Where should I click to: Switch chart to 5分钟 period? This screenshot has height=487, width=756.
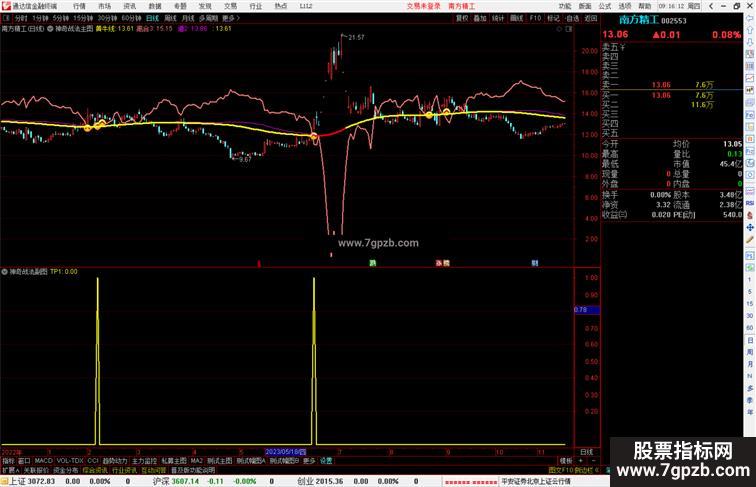click(x=61, y=18)
